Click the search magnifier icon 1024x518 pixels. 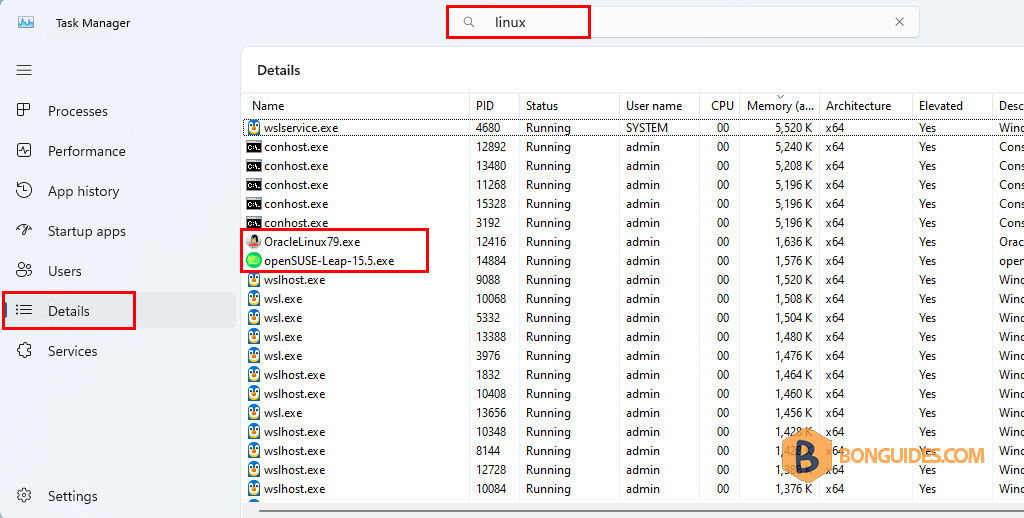469,22
